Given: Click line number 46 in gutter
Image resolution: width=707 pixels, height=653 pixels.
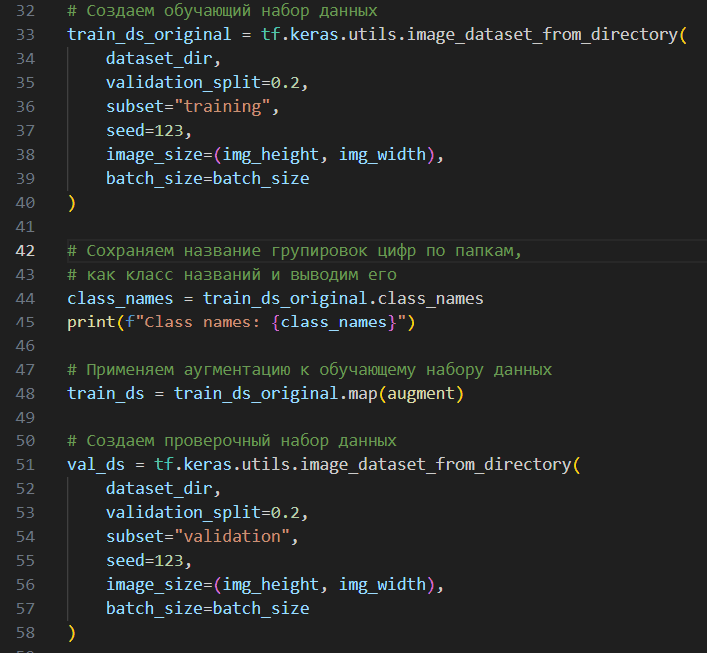Looking at the screenshot, I should point(25,346).
